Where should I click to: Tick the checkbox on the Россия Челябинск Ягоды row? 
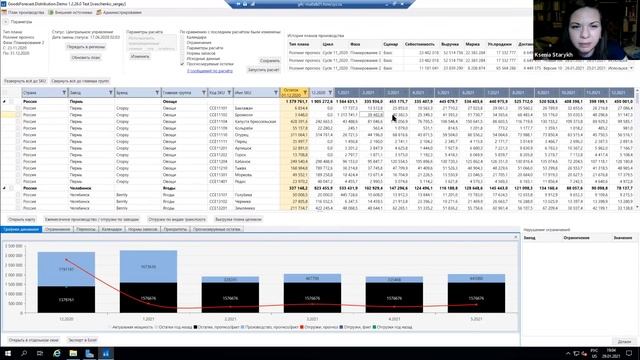pos(11,188)
